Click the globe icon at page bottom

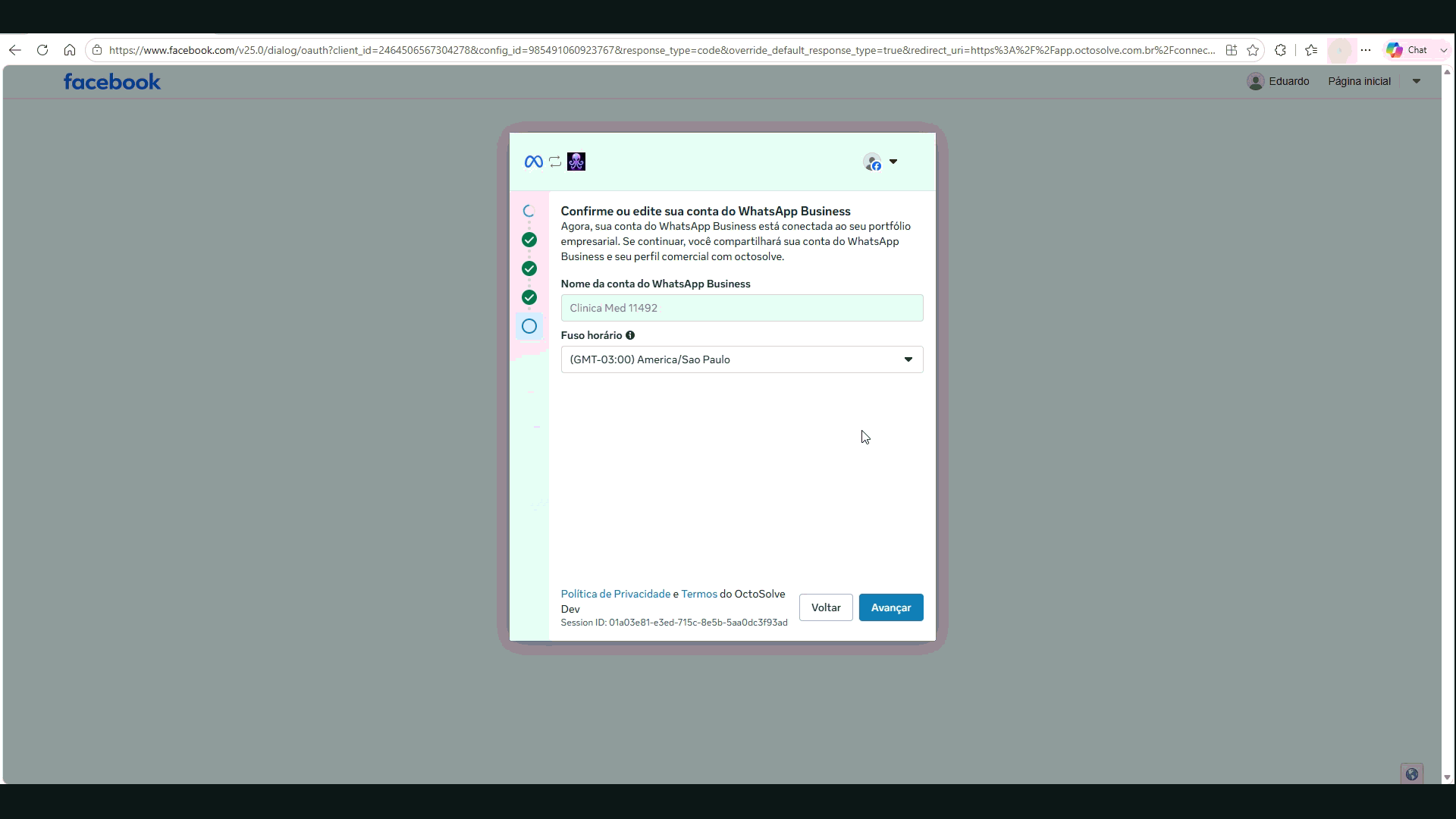point(1412,774)
